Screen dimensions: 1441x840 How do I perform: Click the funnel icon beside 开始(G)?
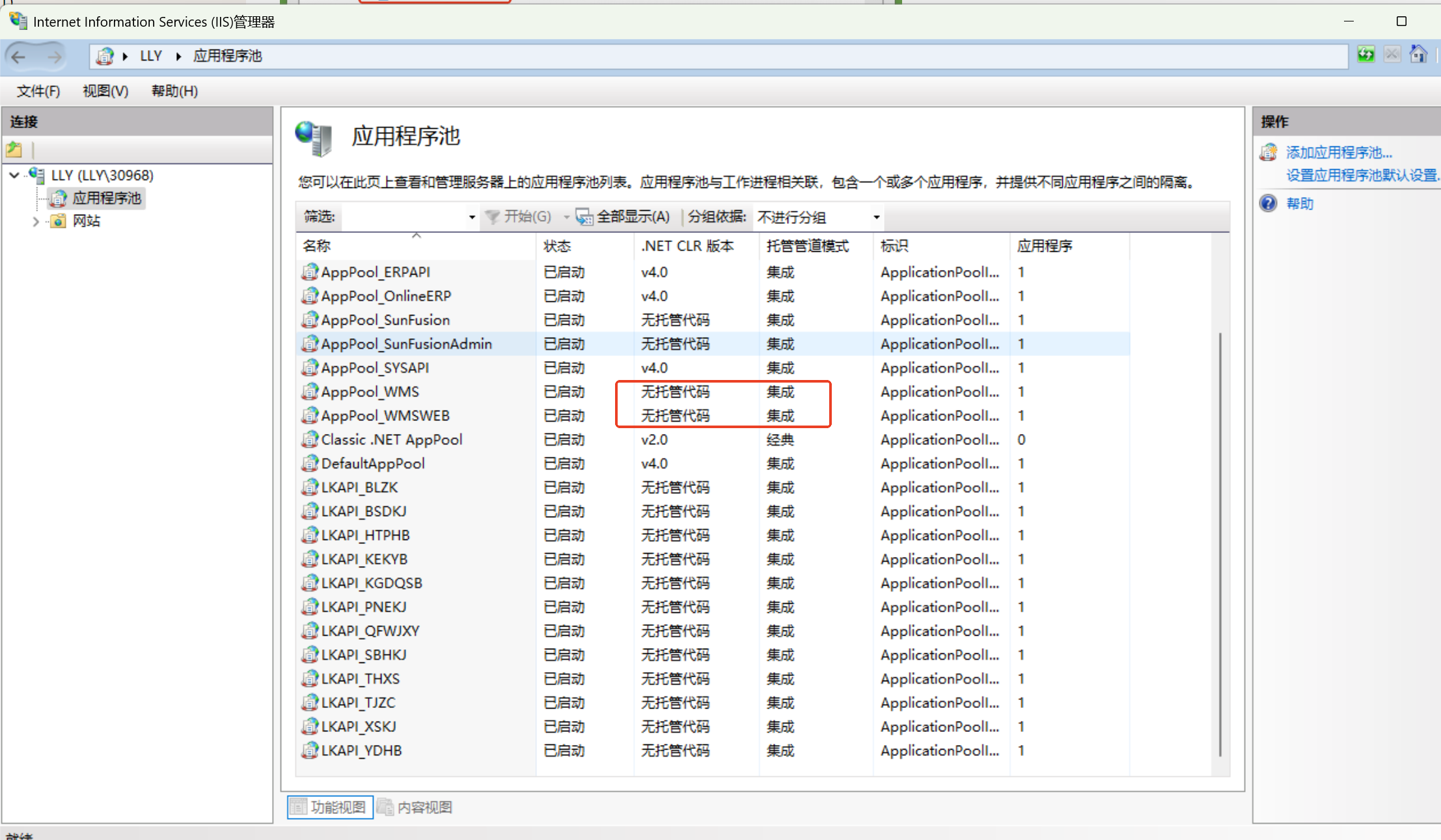[493, 217]
